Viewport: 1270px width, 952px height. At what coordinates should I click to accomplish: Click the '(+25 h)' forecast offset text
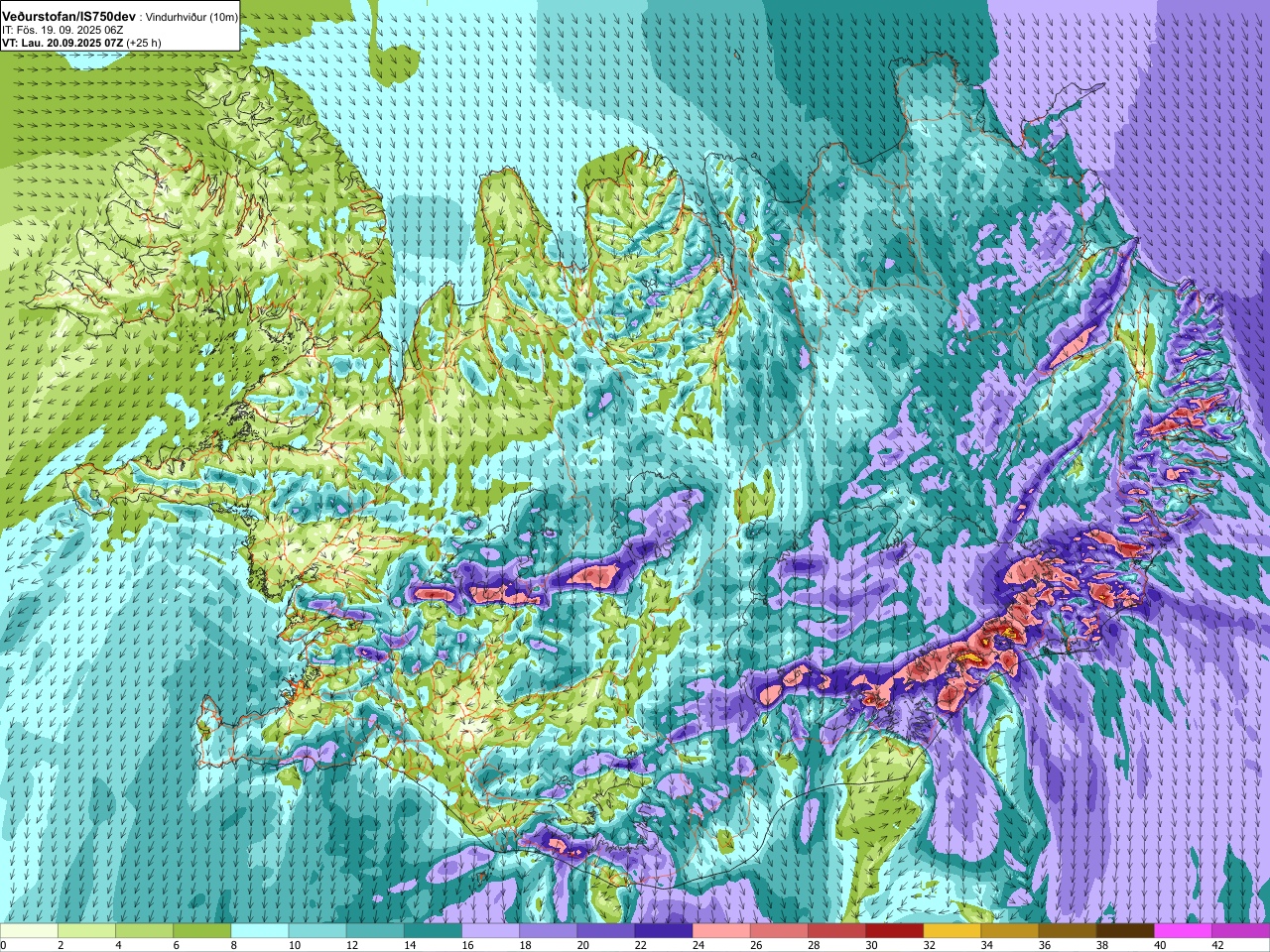(144, 43)
